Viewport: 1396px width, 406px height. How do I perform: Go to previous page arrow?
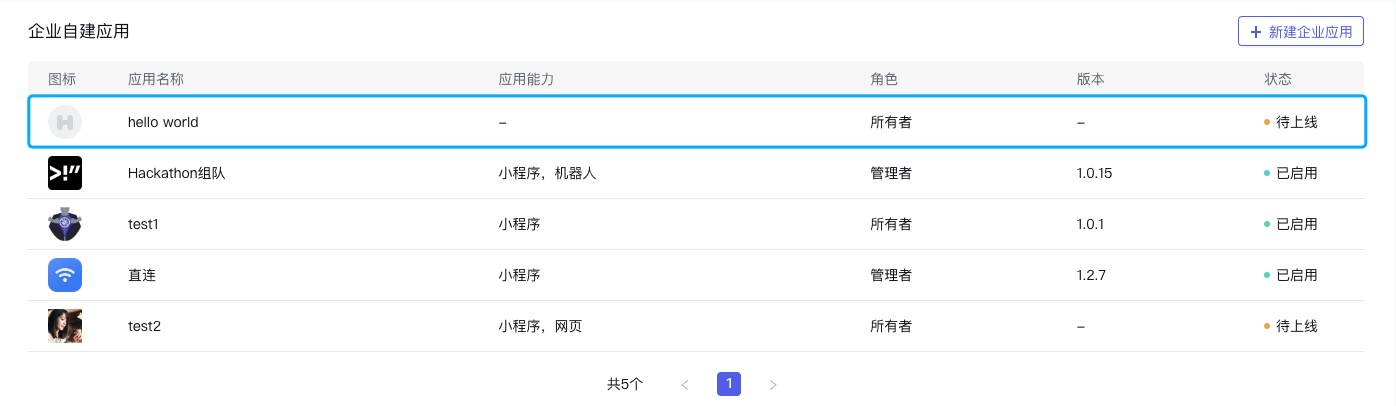click(685, 384)
